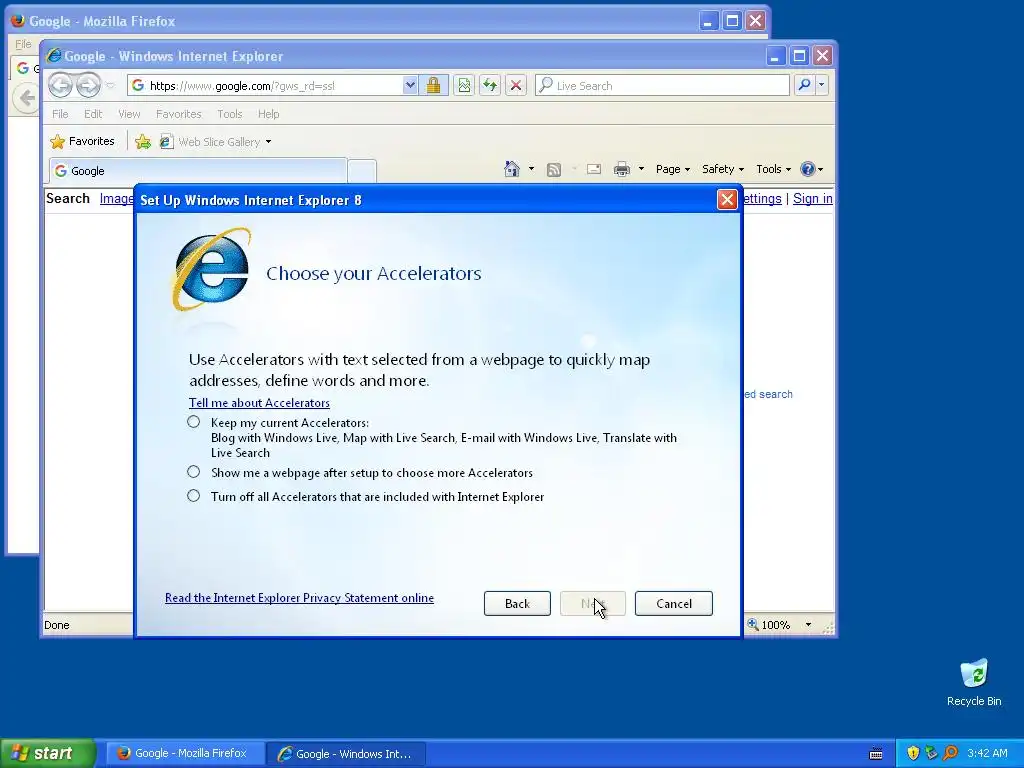
Task: Click the Search magnifier button
Action: click(805, 85)
